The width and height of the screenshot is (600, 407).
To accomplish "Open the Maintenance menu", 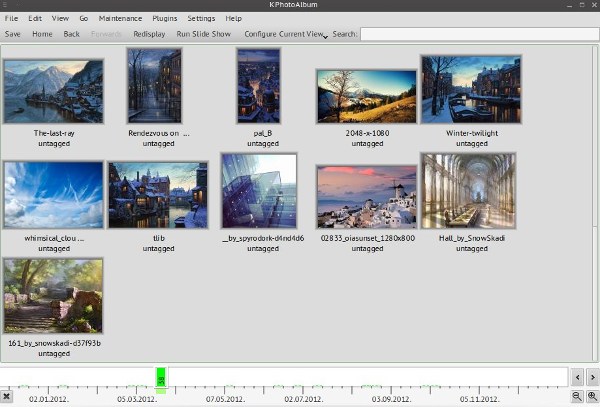I will (120, 18).
